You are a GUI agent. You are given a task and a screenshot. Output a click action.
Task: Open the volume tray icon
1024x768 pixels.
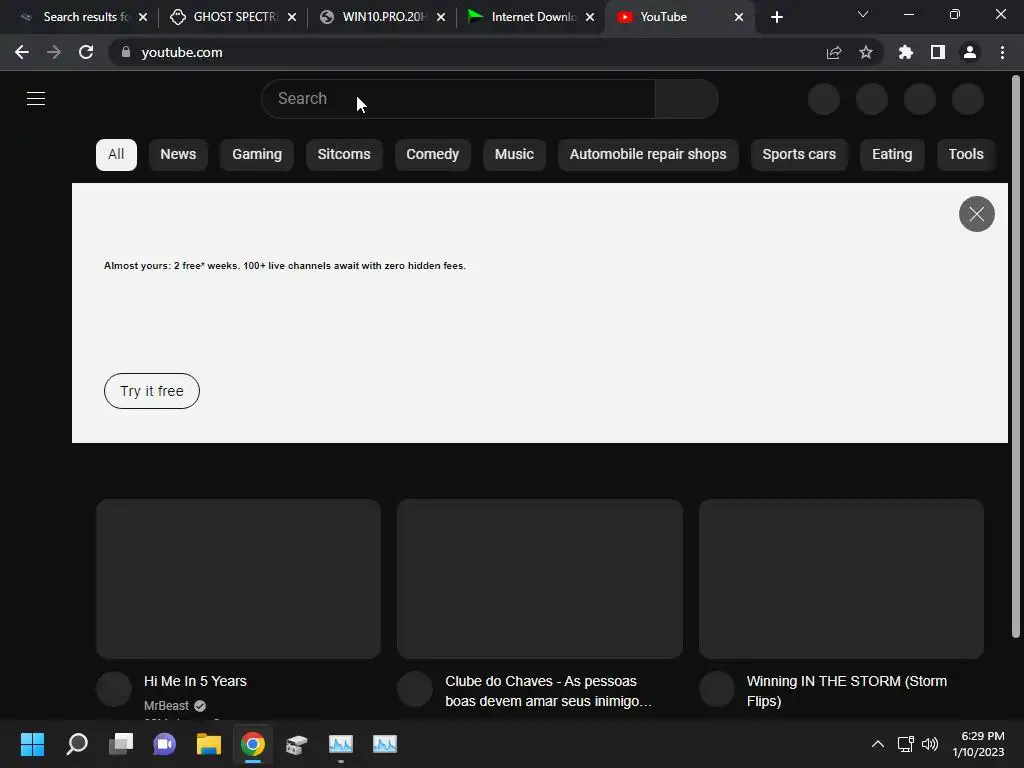tap(929, 744)
